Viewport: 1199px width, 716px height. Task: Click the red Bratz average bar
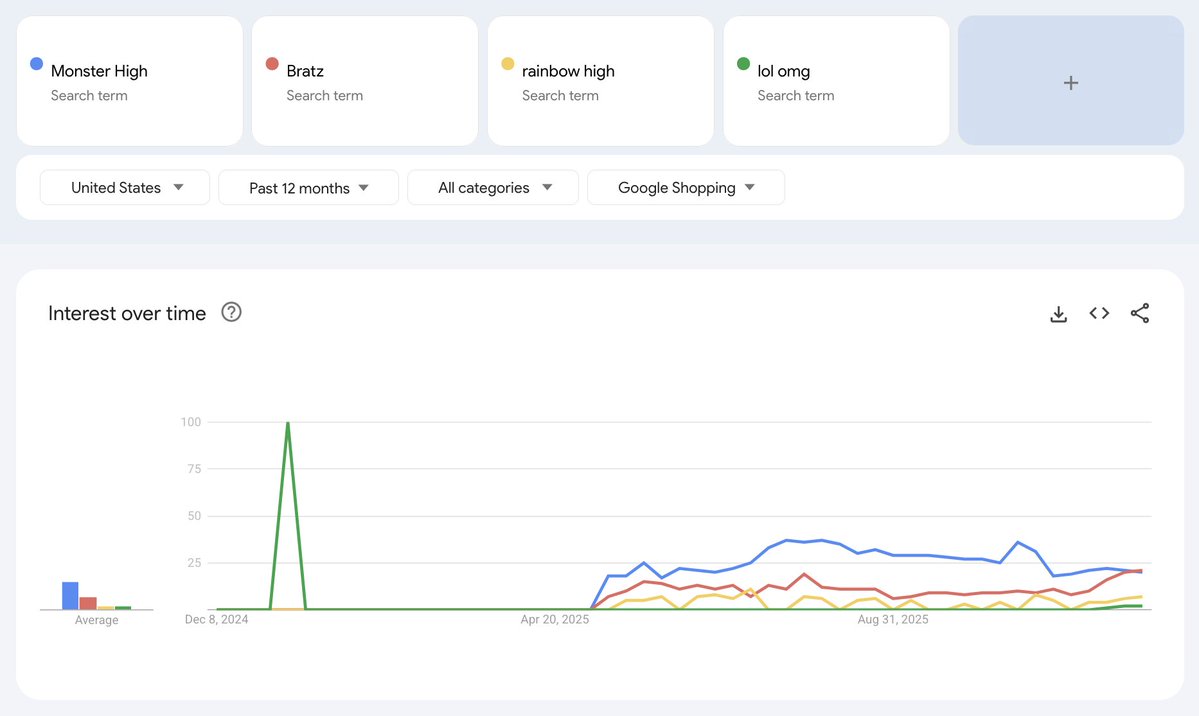pyautogui.click(x=88, y=604)
